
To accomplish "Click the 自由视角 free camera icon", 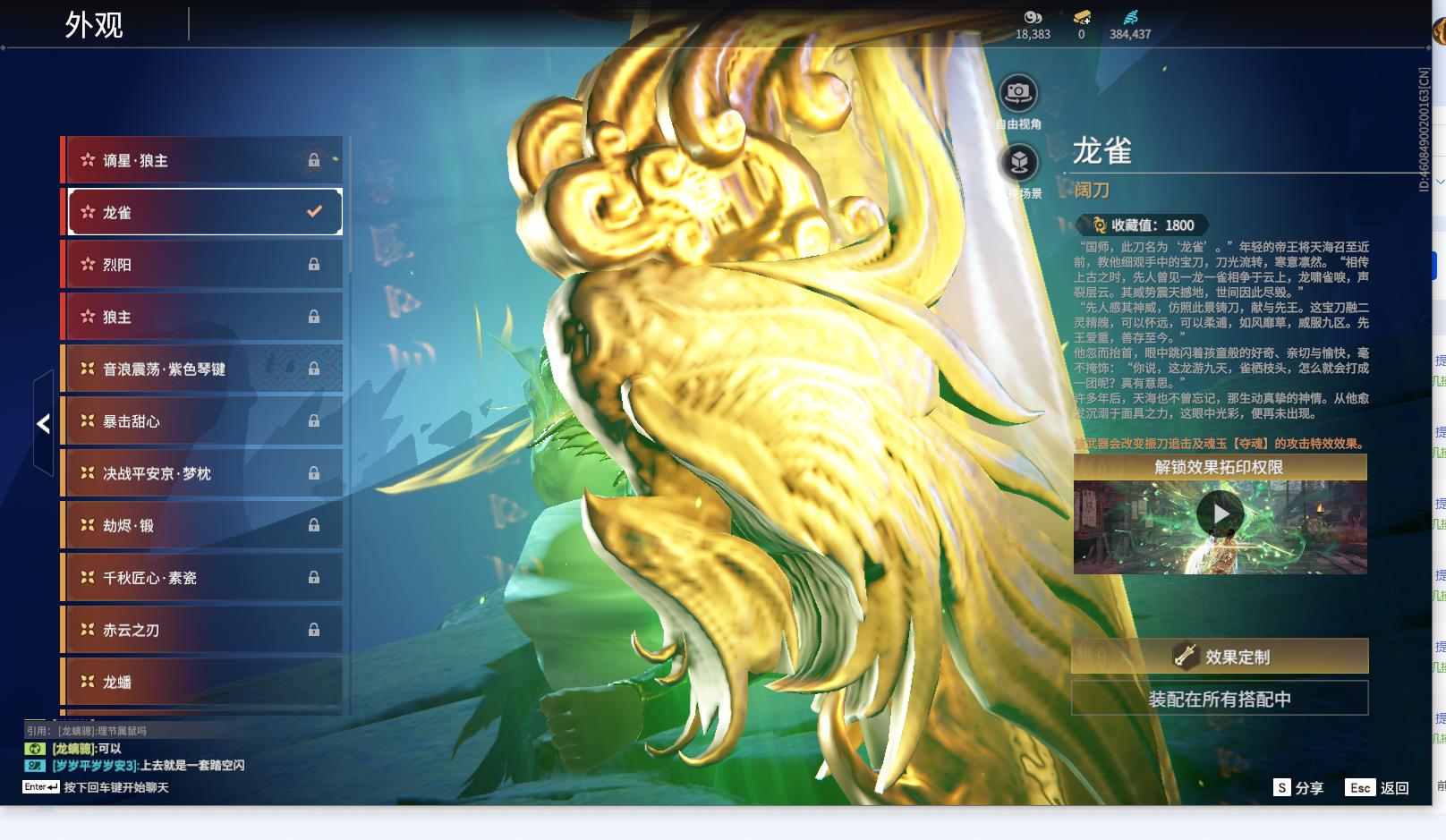I will tap(1016, 90).
